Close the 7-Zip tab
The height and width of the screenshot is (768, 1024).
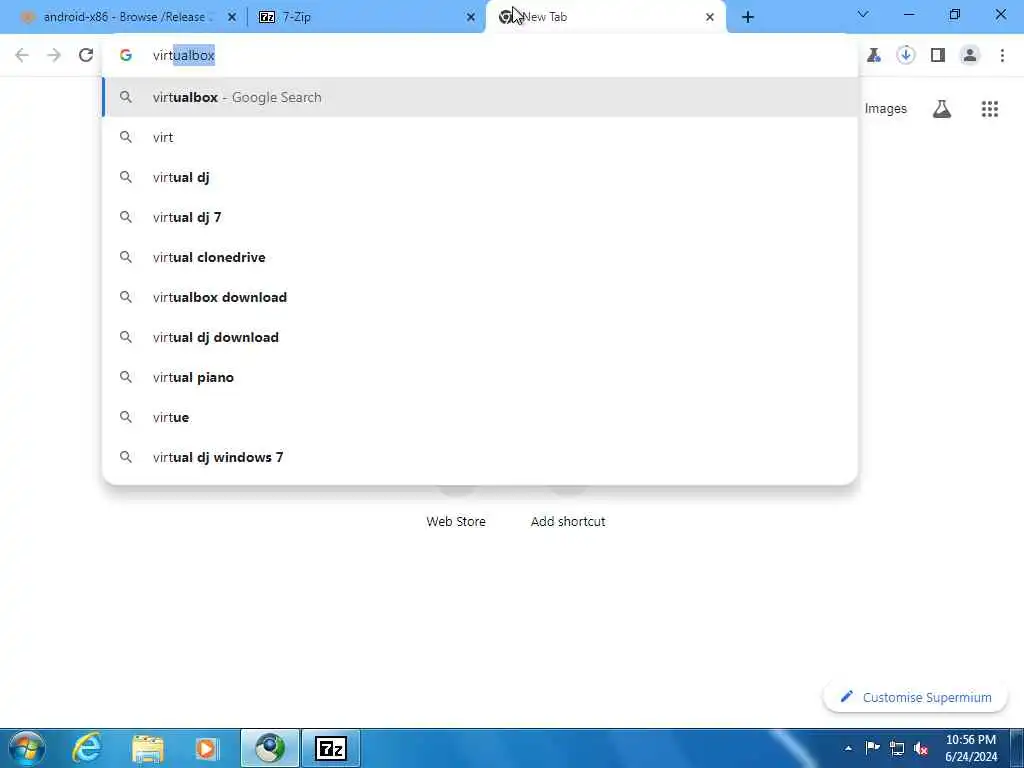[471, 18]
